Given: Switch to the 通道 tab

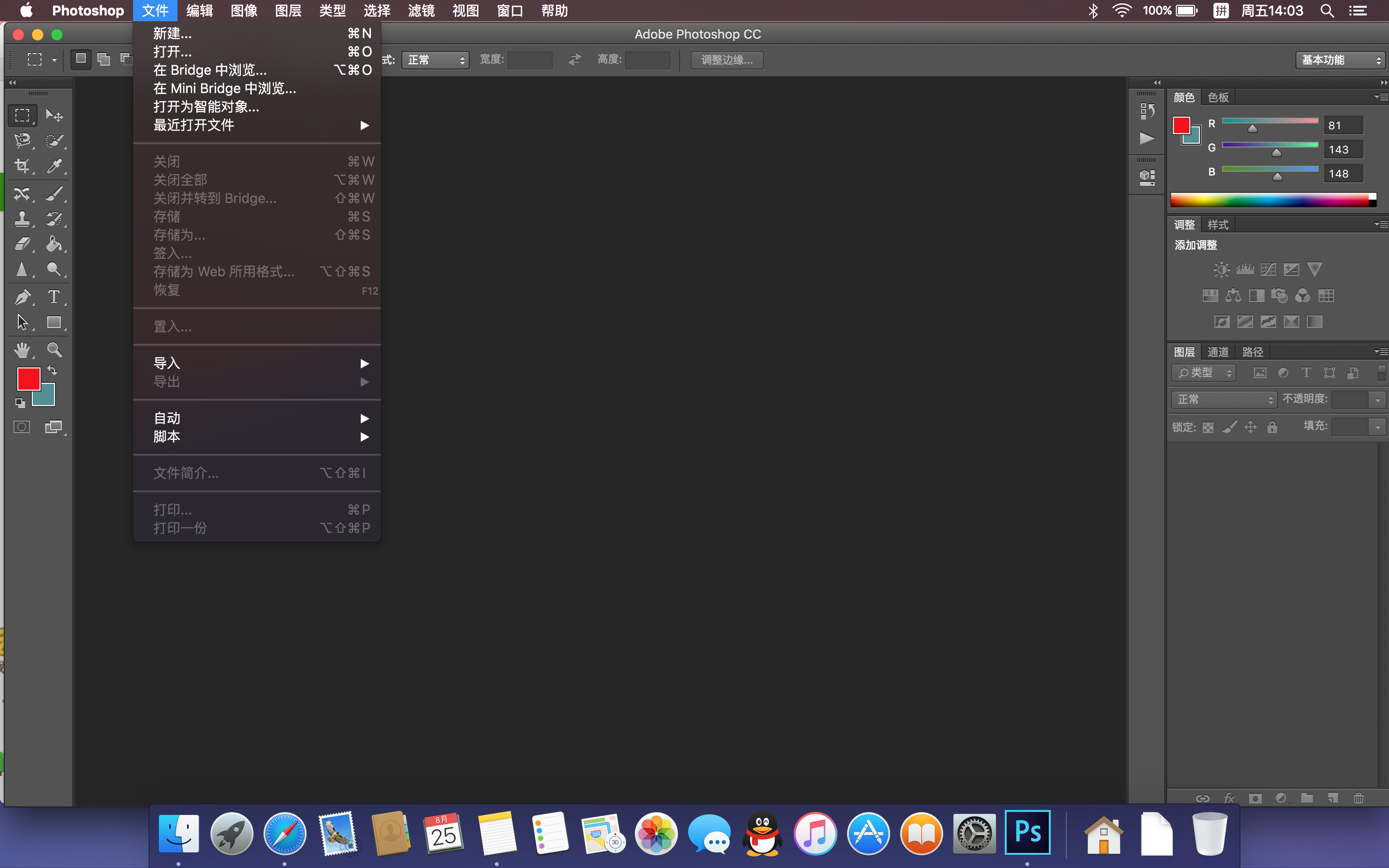Looking at the screenshot, I should tap(1218, 352).
